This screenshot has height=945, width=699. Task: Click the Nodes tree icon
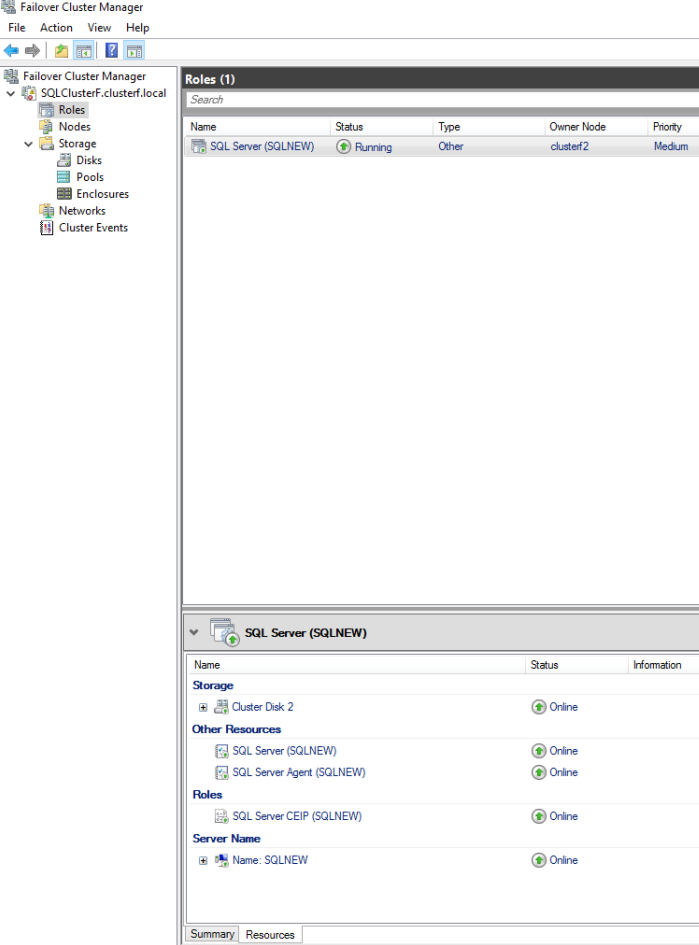46,127
